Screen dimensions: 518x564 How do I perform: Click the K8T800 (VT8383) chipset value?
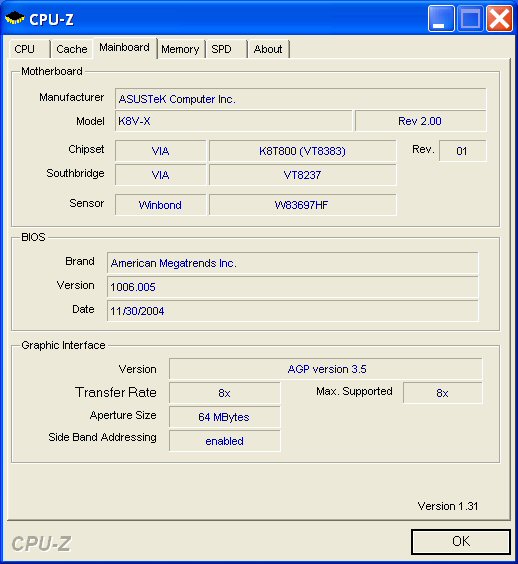[303, 151]
